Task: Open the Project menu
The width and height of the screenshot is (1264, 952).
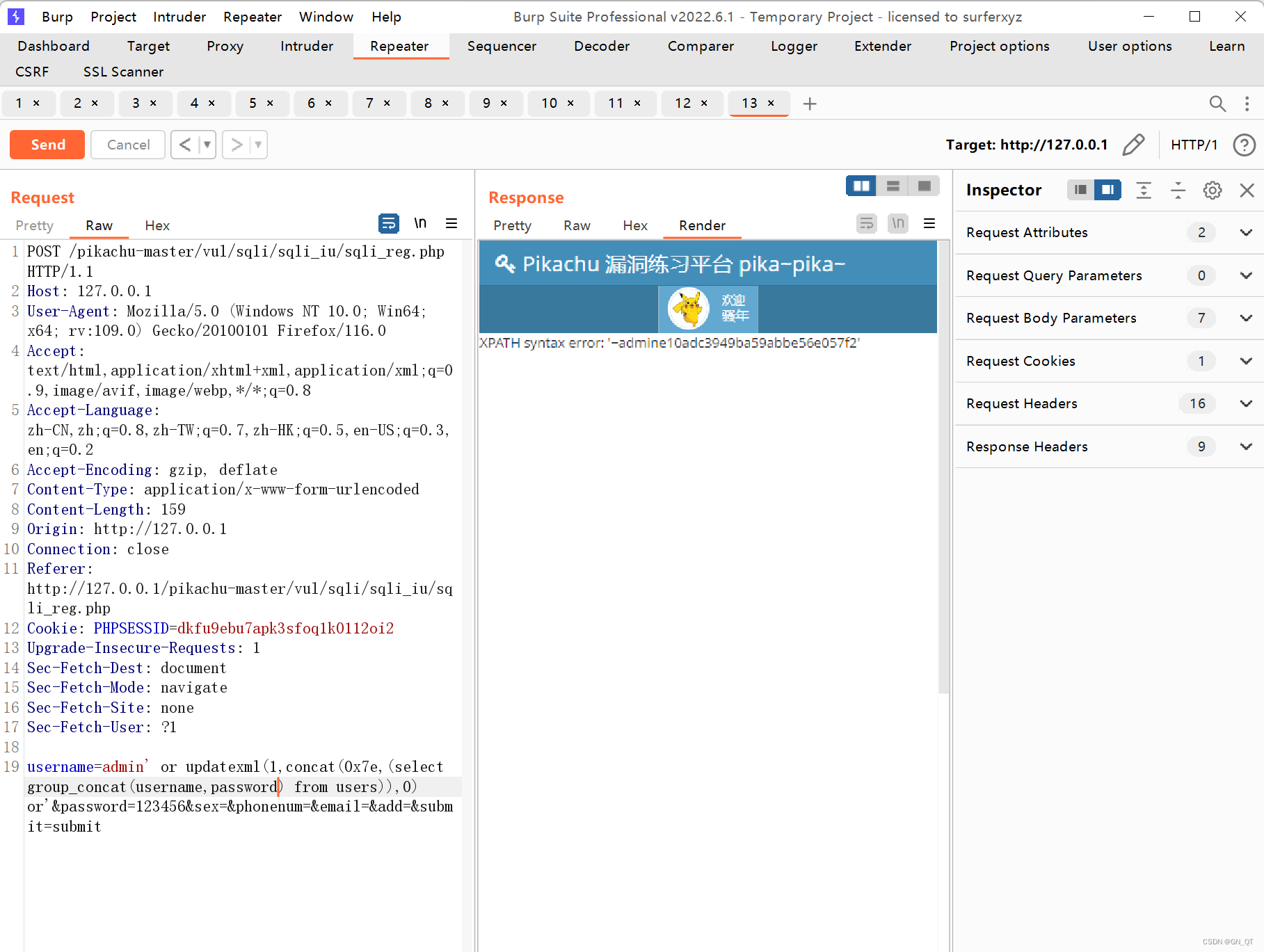Action: click(113, 17)
